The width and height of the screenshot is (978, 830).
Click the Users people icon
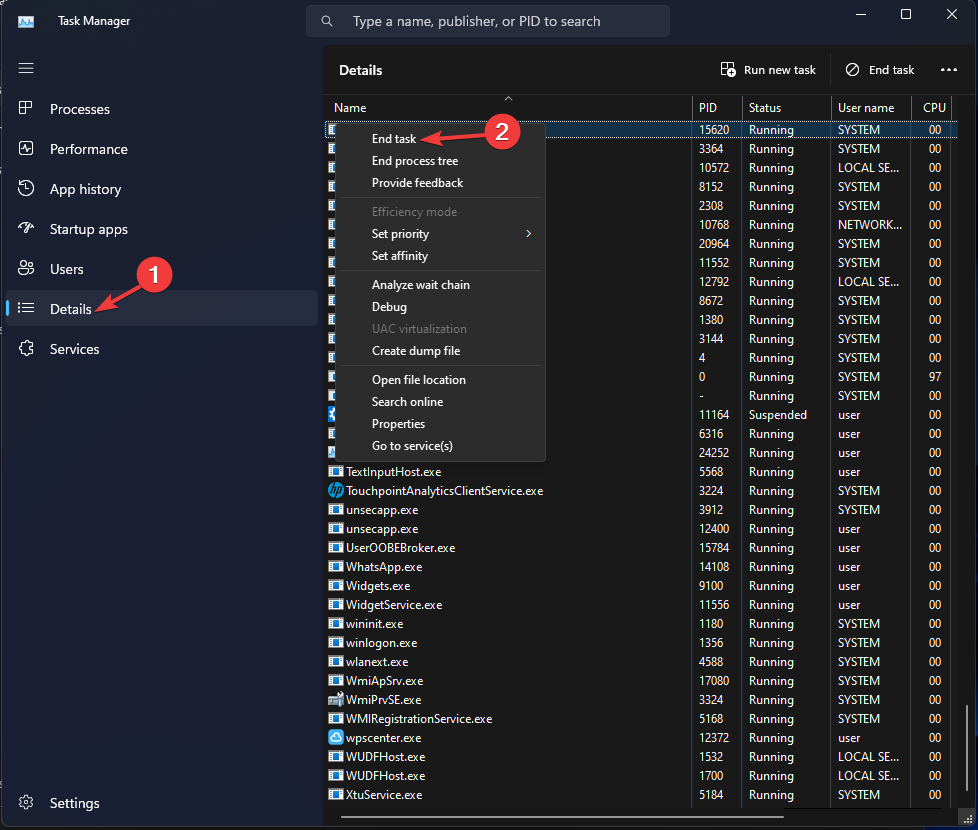point(26,268)
